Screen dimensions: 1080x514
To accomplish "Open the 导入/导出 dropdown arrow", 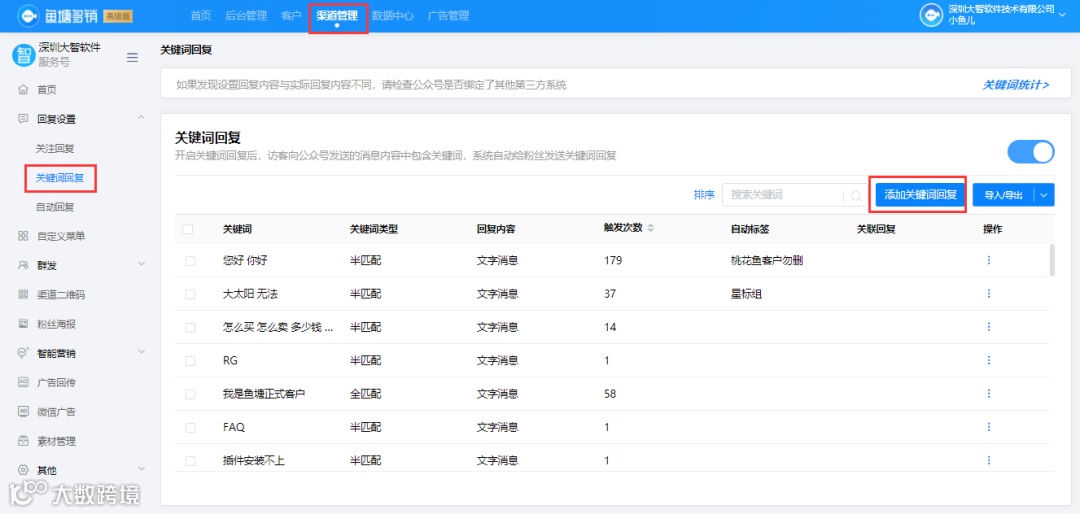I will click(1044, 195).
